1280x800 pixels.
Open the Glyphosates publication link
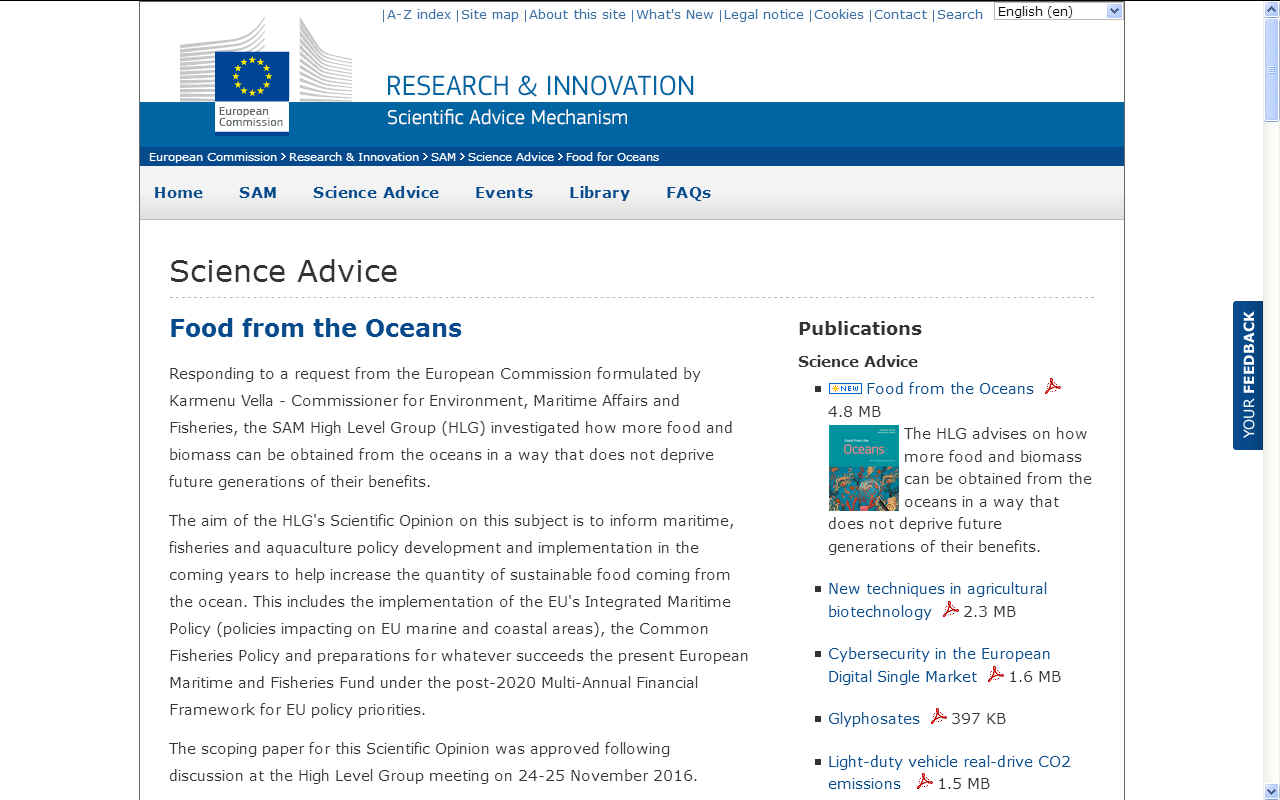point(874,719)
